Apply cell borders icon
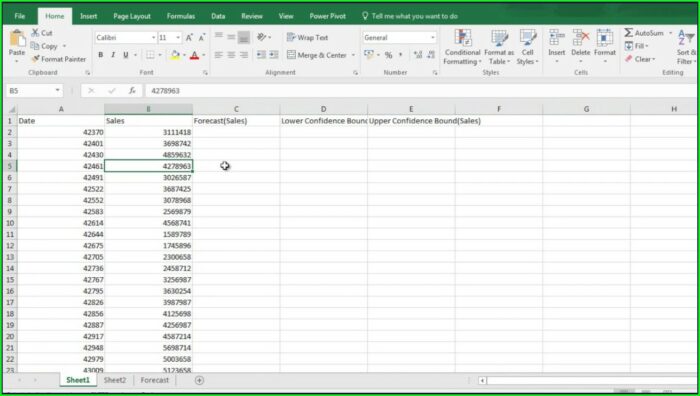Viewport: 700px width, 396px height. 150,55
